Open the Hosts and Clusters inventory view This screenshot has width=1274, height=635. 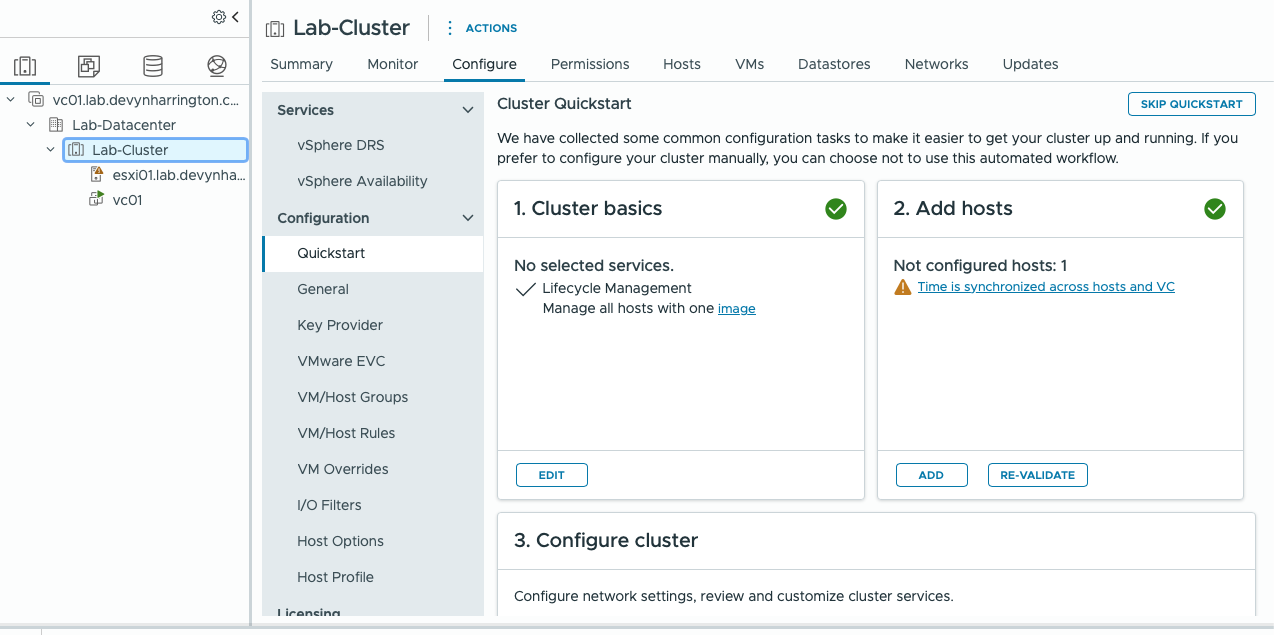point(25,66)
